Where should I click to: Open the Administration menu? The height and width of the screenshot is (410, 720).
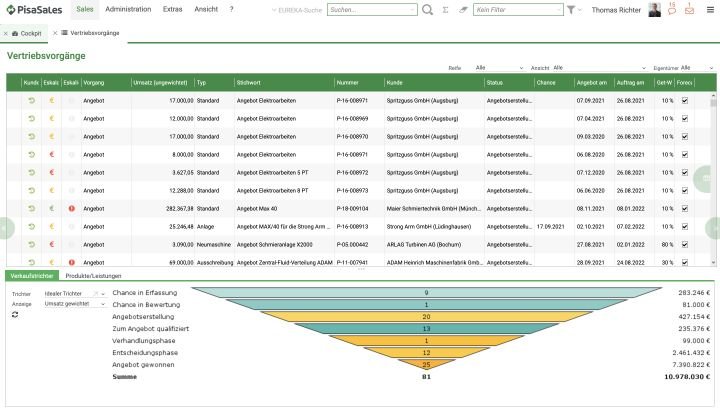pos(128,9)
